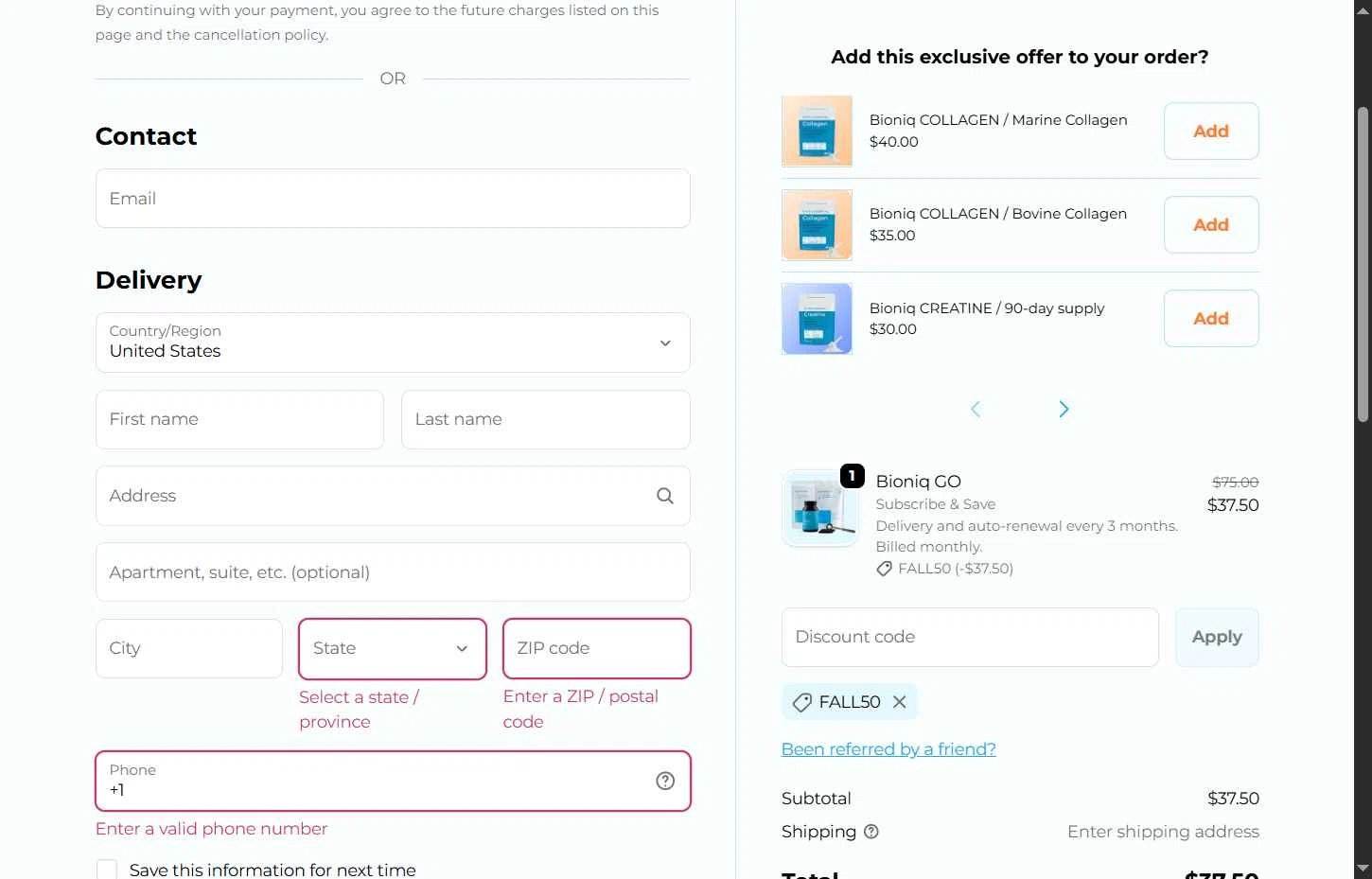The image size is (1372, 879).
Task: Remove the FALL50 discount tag
Action: (x=900, y=702)
